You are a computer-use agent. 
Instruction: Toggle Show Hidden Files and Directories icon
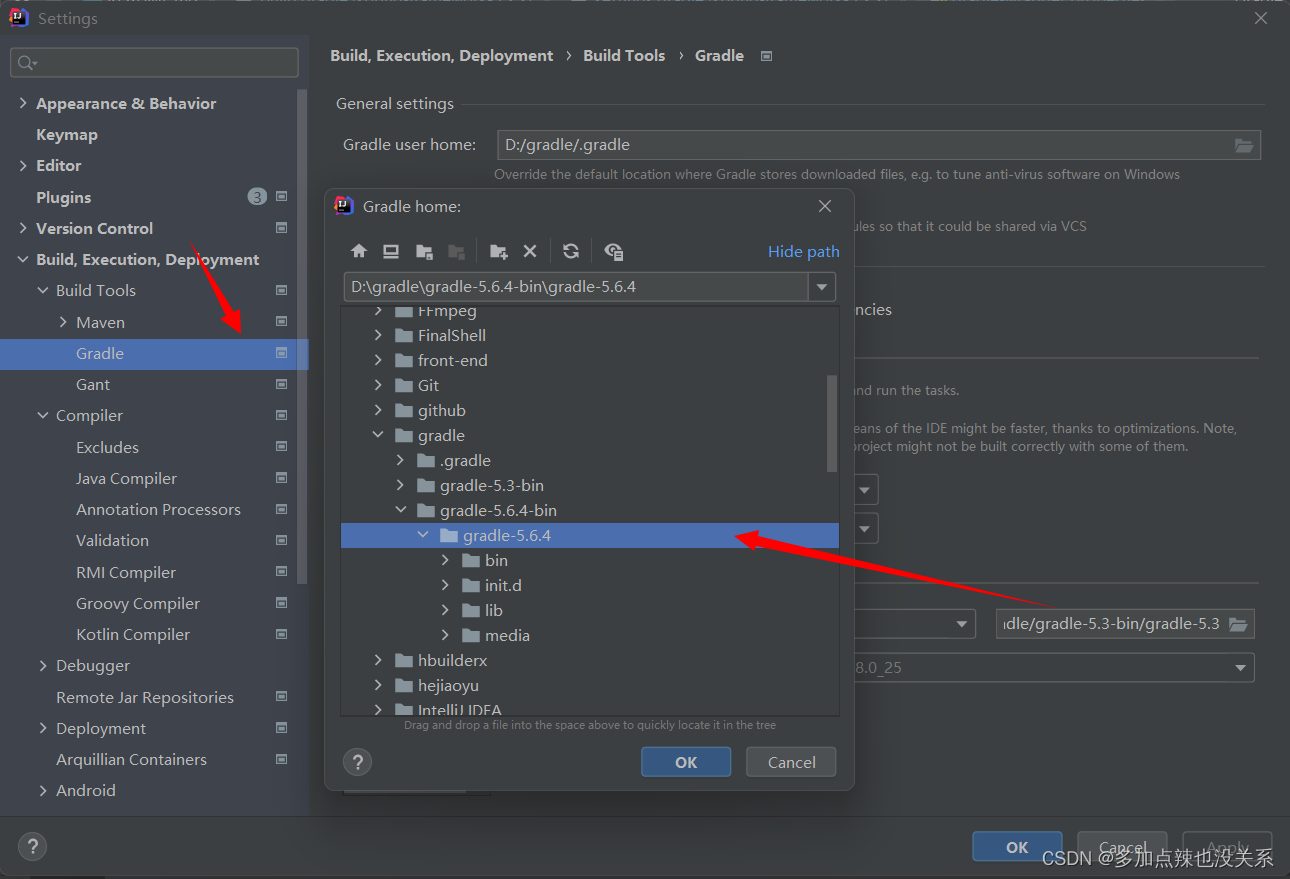tap(614, 251)
